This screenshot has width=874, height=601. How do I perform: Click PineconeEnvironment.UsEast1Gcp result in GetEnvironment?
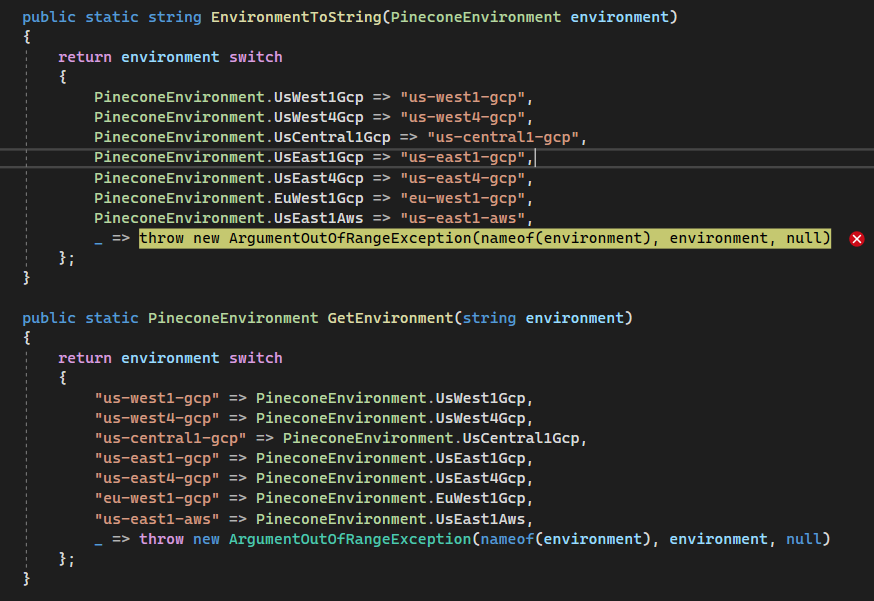click(x=391, y=459)
